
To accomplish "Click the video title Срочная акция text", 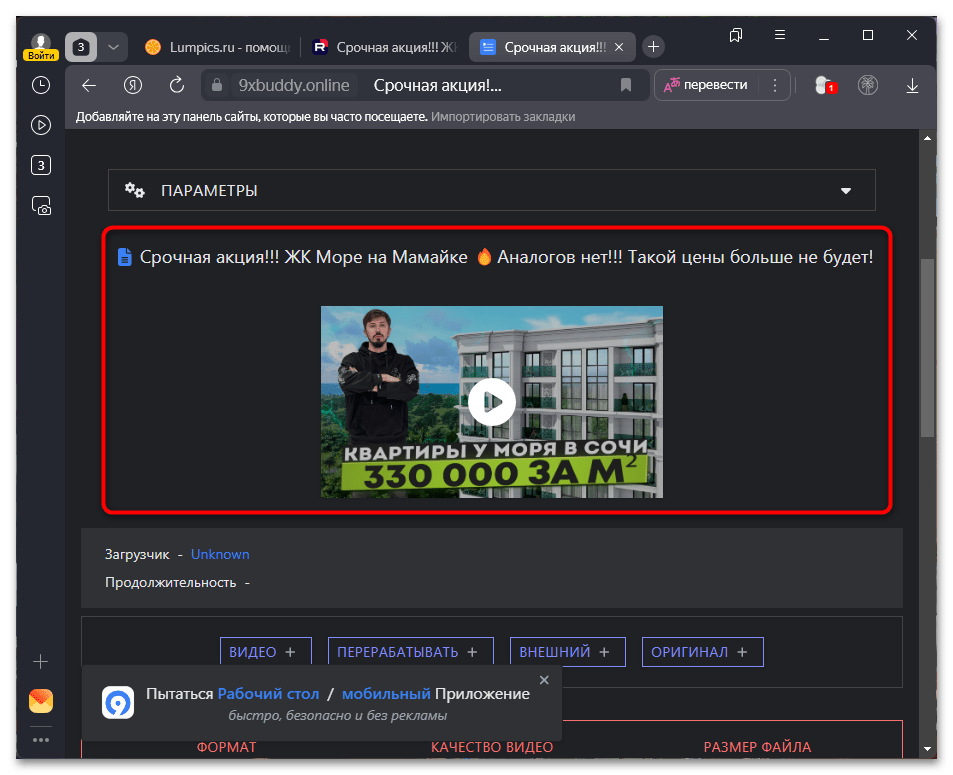I will click(507, 257).
